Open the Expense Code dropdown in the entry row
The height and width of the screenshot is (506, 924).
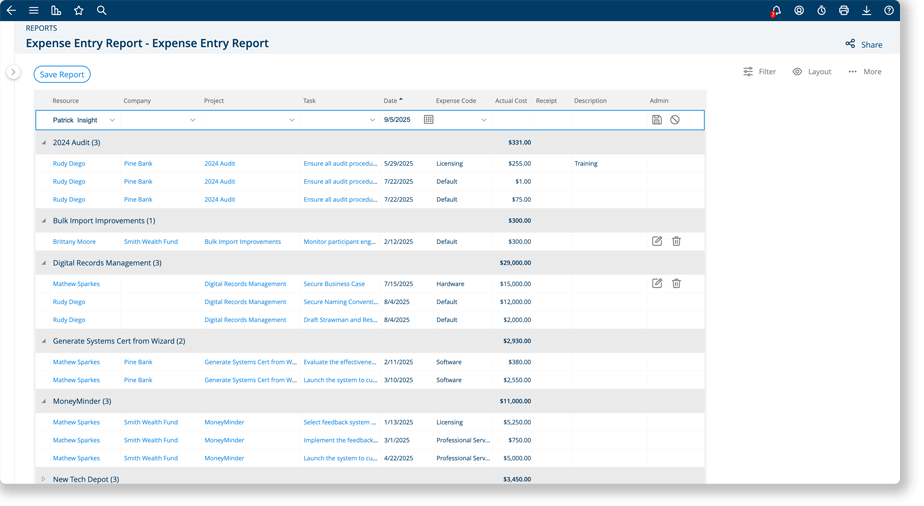[484, 120]
